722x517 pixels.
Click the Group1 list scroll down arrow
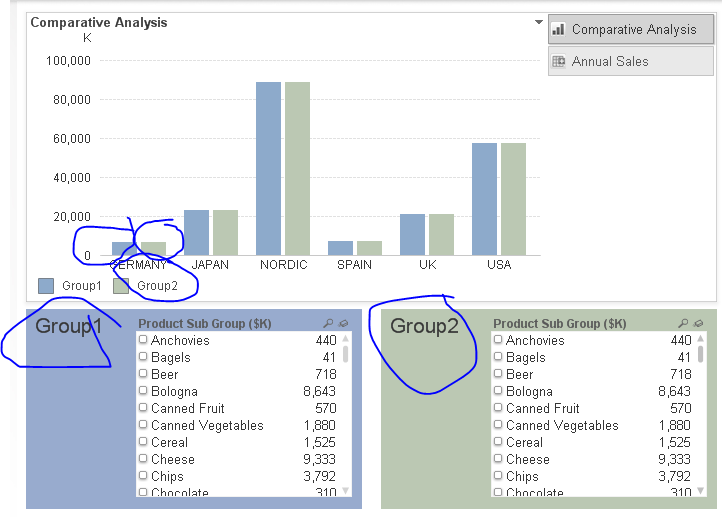point(345,491)
